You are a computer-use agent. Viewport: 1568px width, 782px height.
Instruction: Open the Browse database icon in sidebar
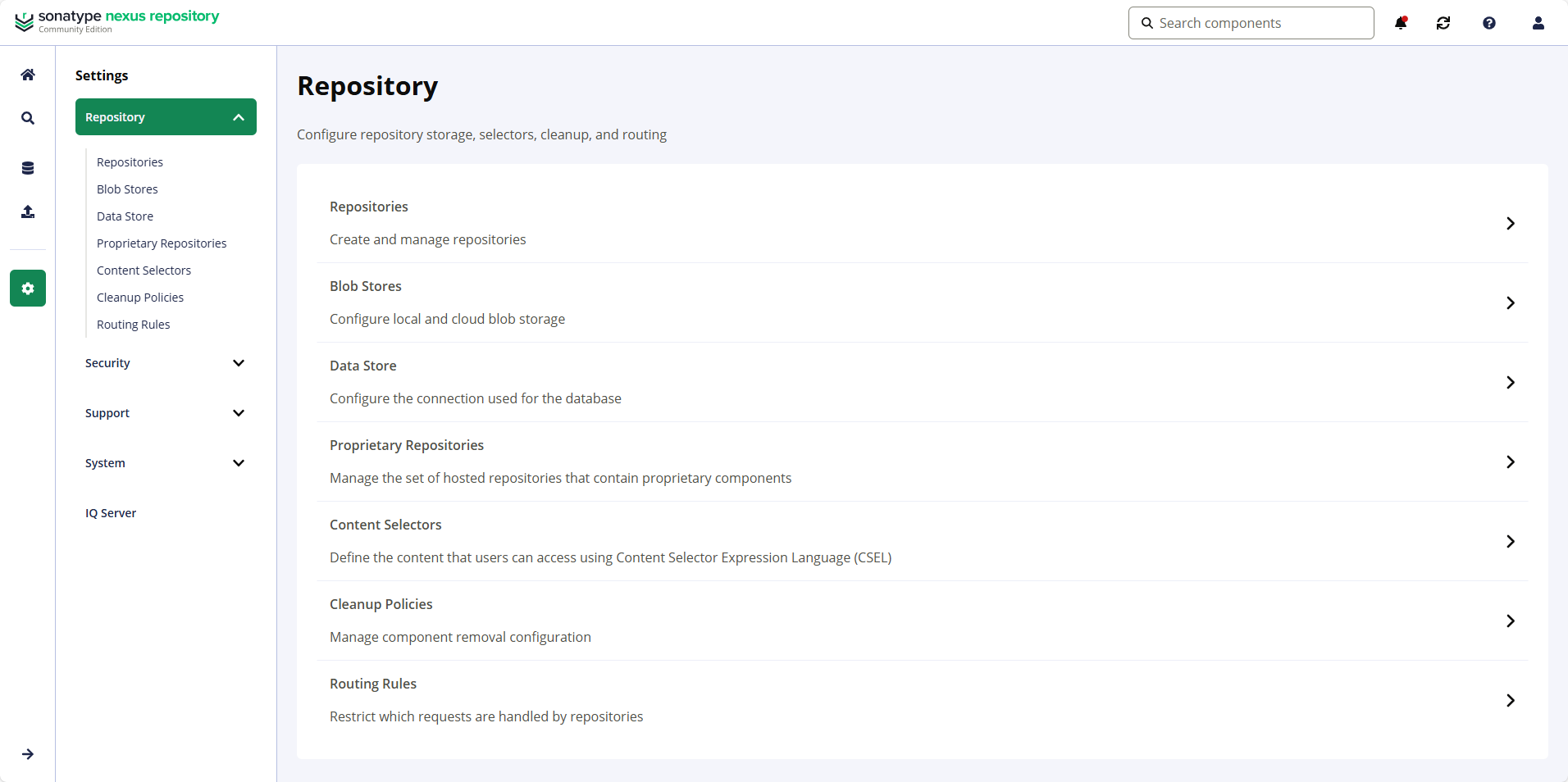point(28,168)
